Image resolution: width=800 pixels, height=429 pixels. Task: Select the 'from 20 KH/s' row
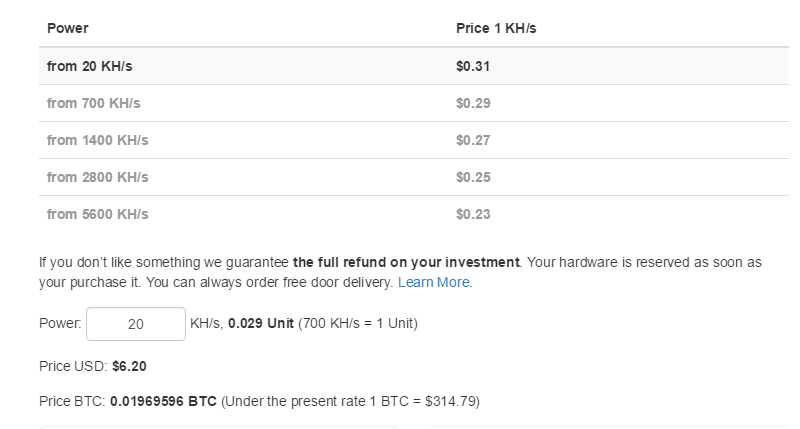90,66
